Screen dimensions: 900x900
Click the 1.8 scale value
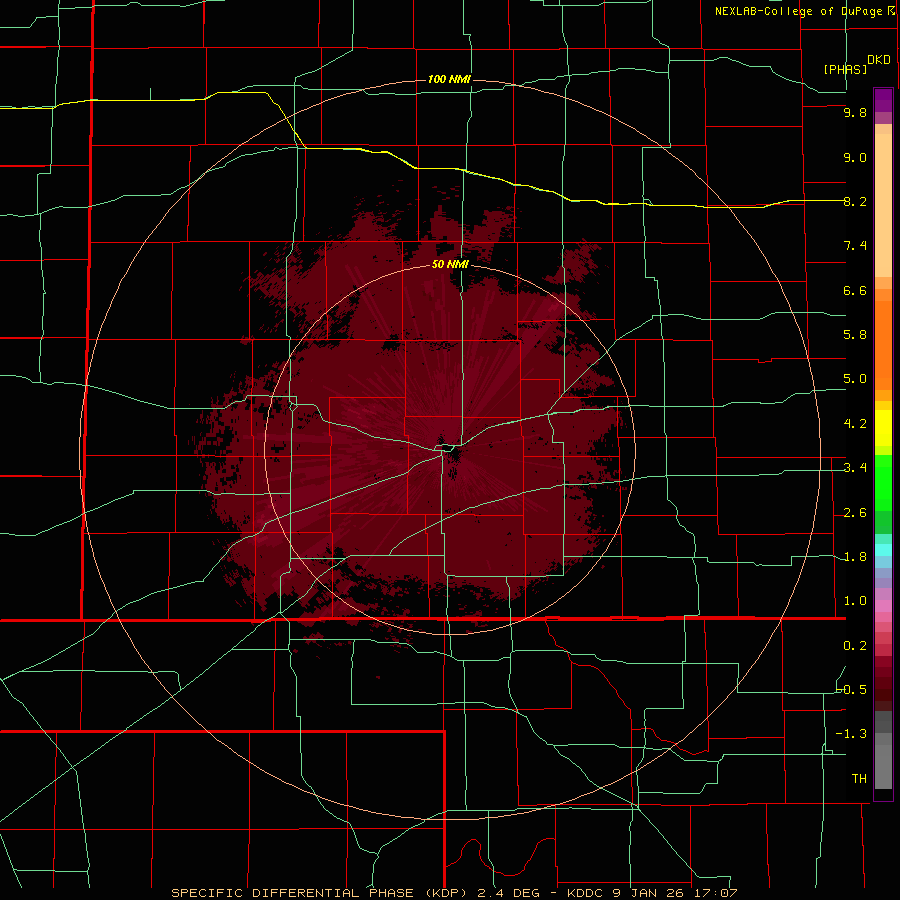[855, 557]
